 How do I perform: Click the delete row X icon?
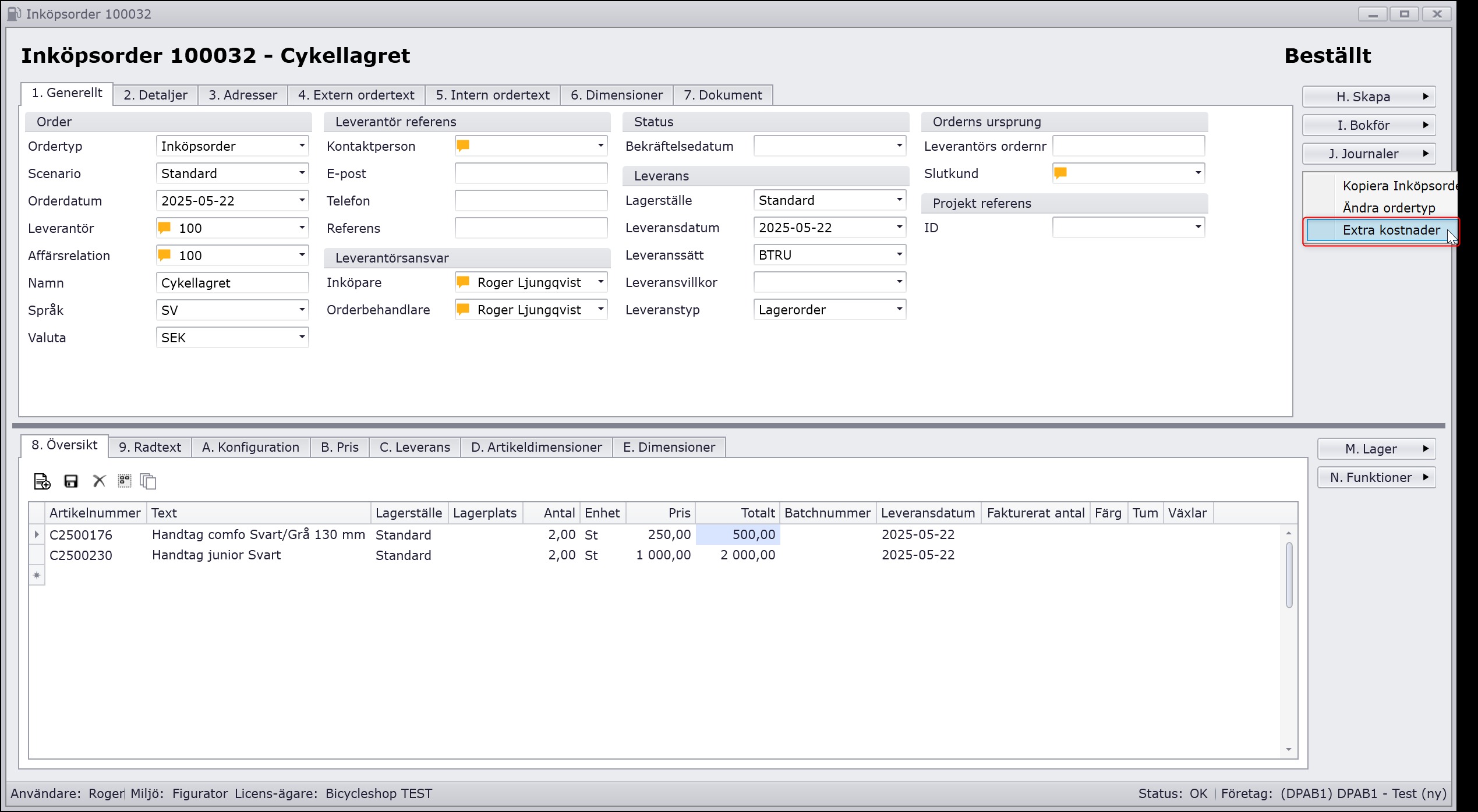(99, 481)
